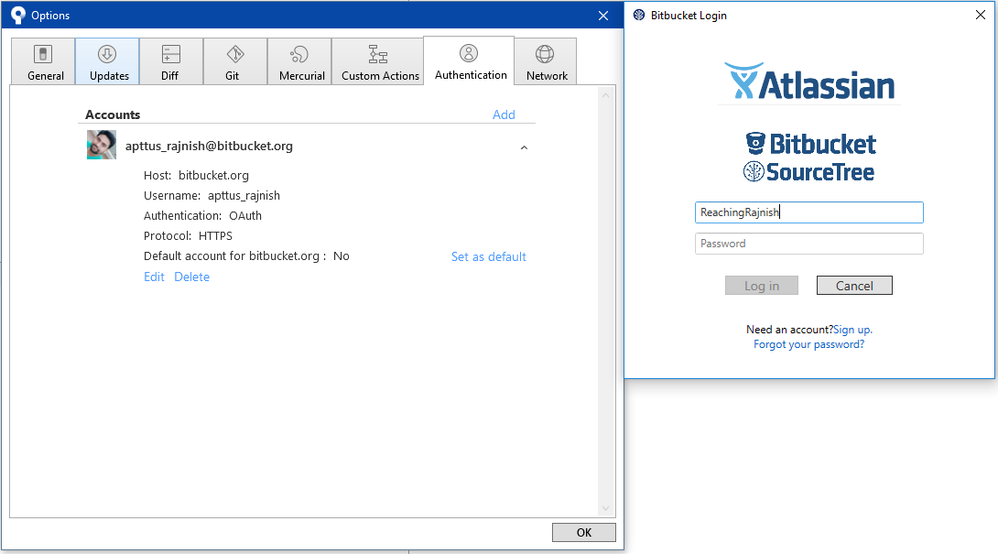Switch to the Updates tab
The height and width of the screenshot is (554, 998).
[x=108, y=61]
